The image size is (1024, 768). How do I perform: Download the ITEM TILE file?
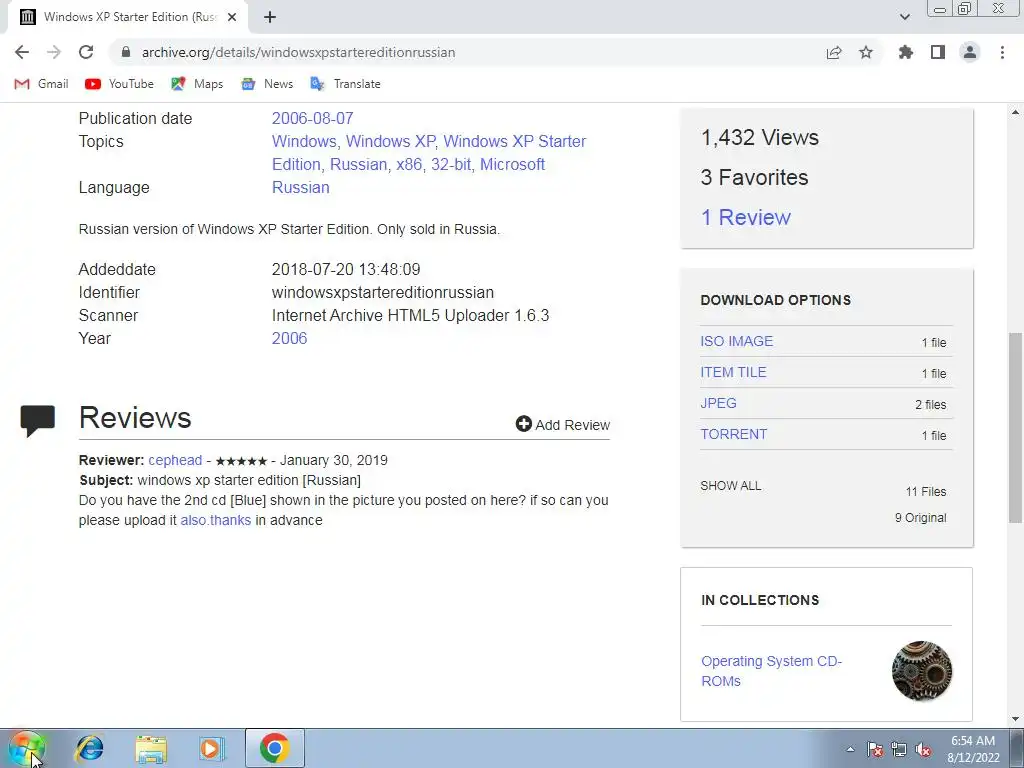coord(733,372)
